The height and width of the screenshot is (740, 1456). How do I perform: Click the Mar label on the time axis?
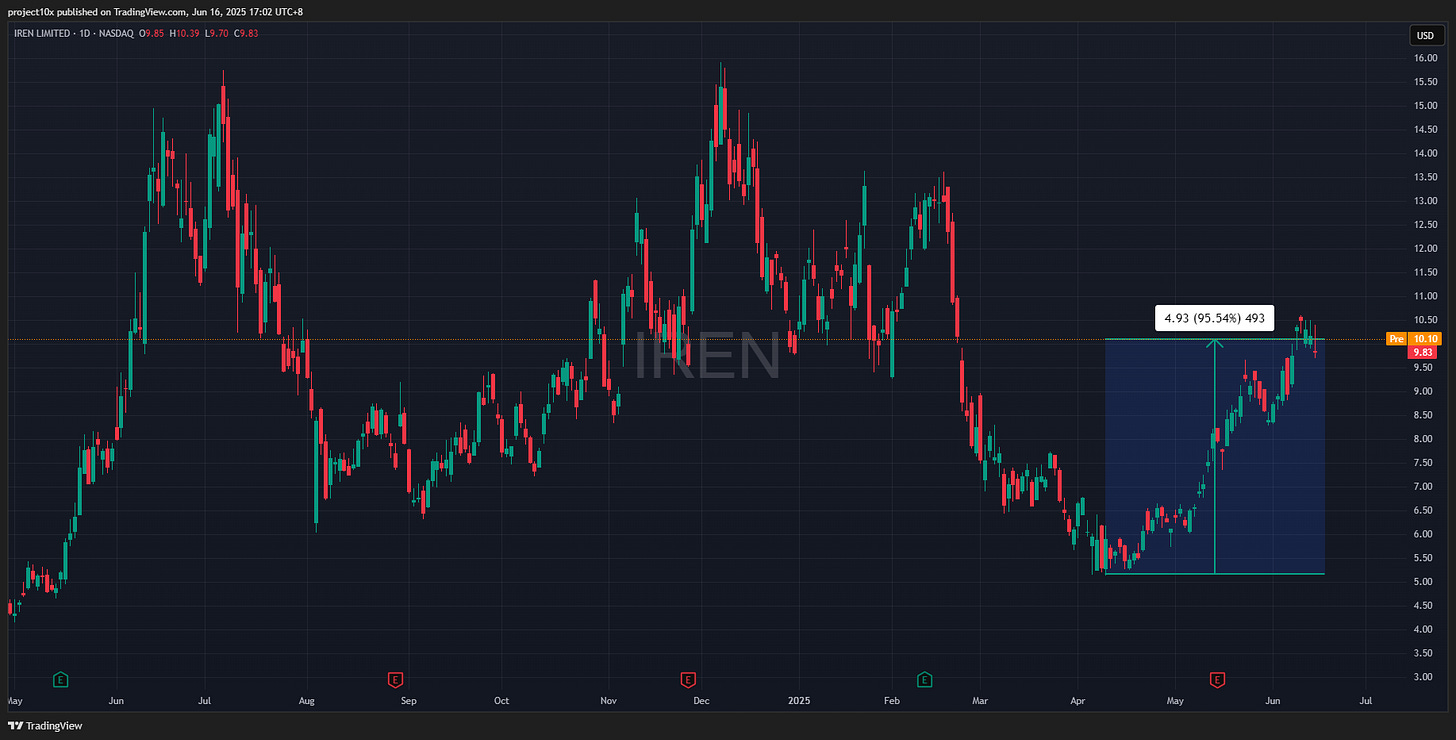(x=981, y=702)
